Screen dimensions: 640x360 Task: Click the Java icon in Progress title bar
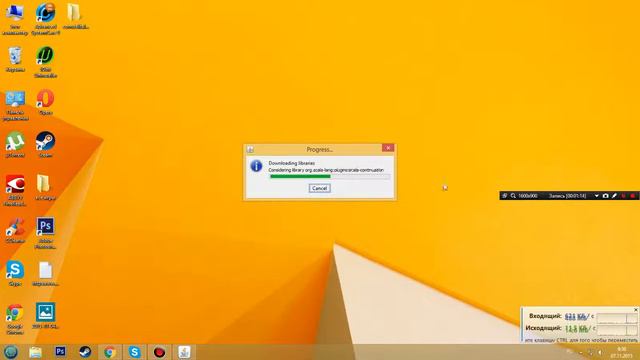250,149
